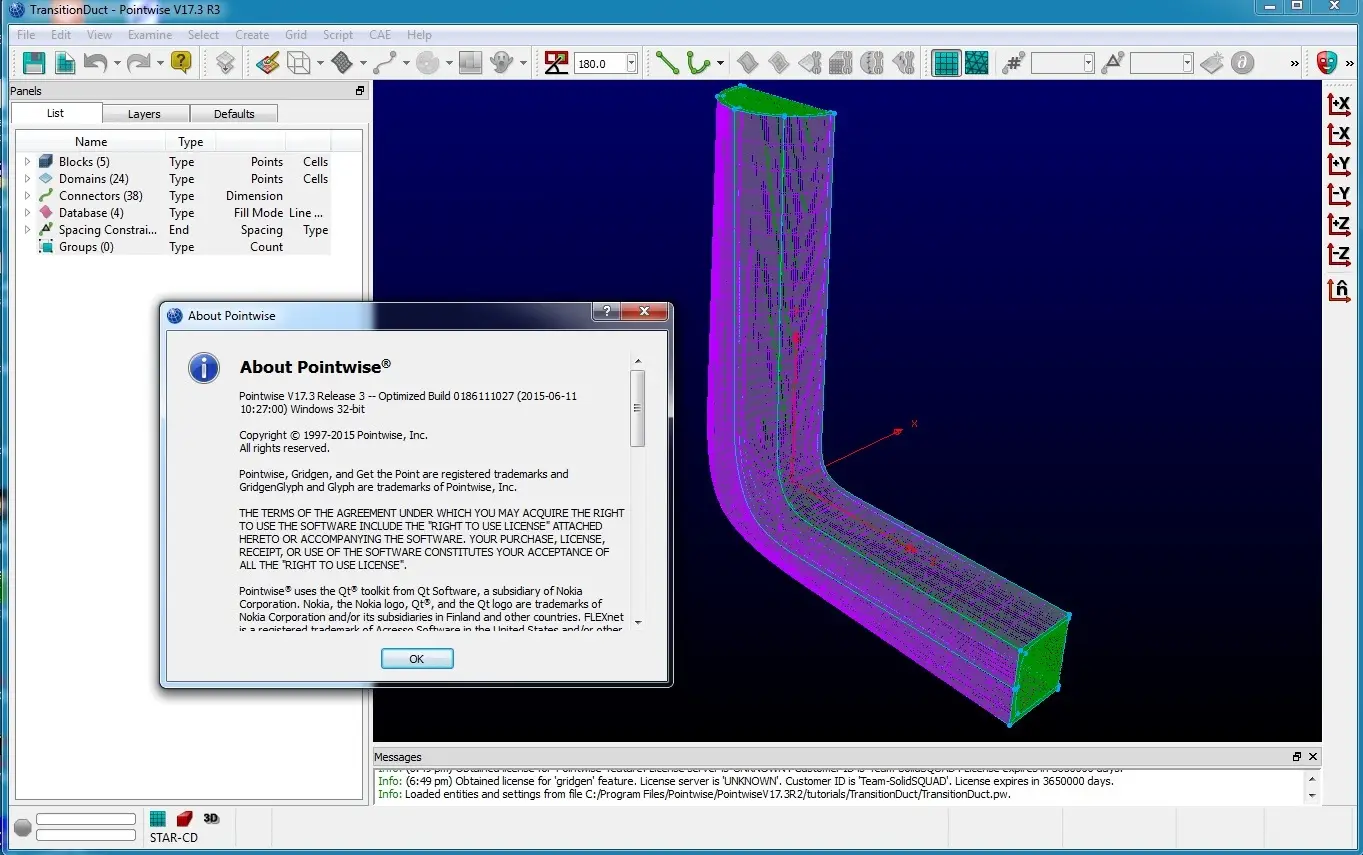Set view to +Z axis
The width and height of the screenshot is (1363, 855).
click(x=1339, y=224)
